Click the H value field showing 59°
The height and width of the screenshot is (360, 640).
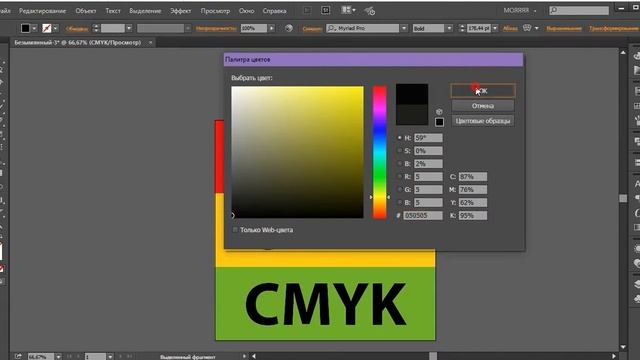coord(428,138)
